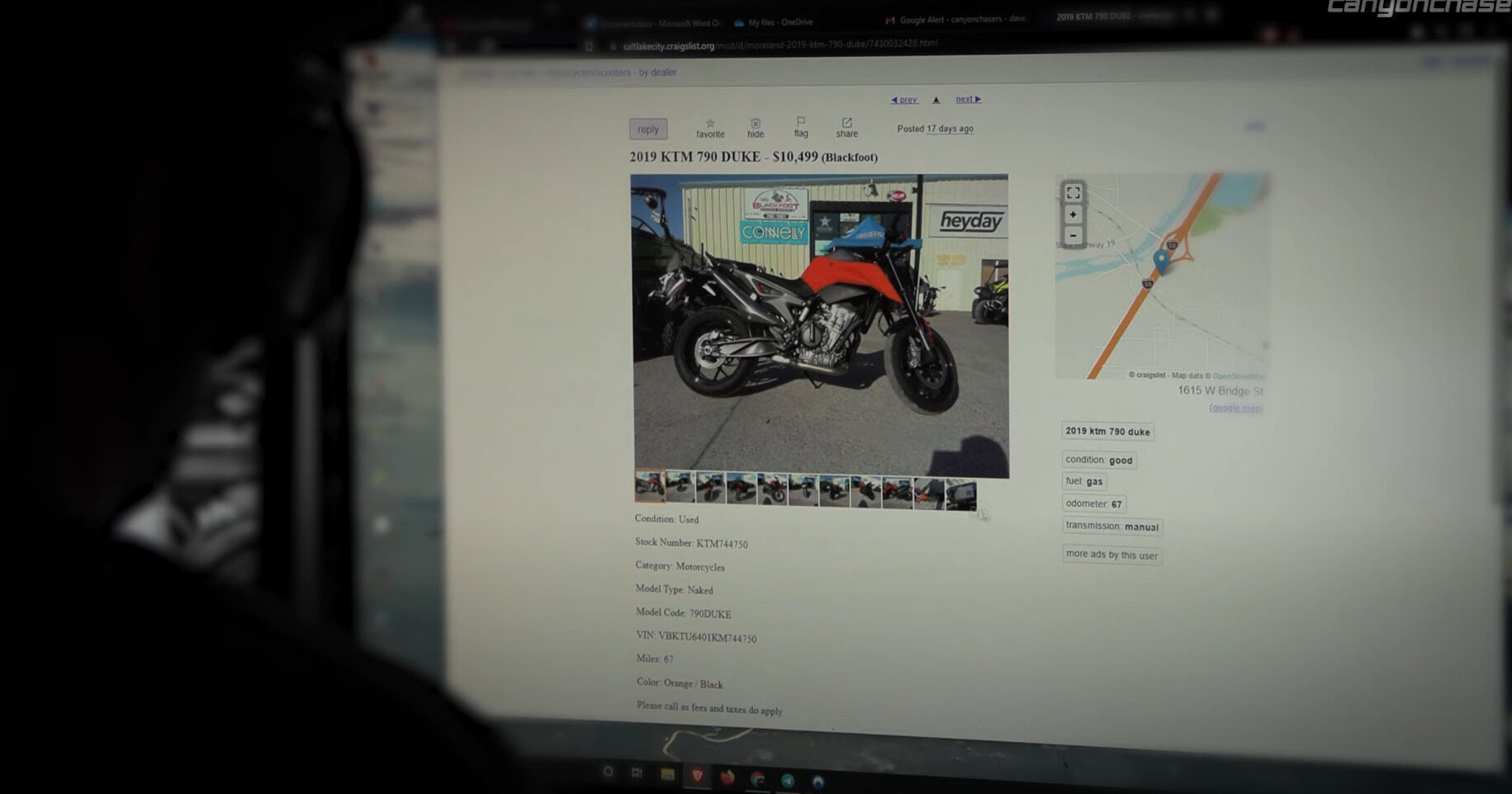
Task: Click the 'Stock Number: KTM744750' line
Action: (x=691, y=542)
